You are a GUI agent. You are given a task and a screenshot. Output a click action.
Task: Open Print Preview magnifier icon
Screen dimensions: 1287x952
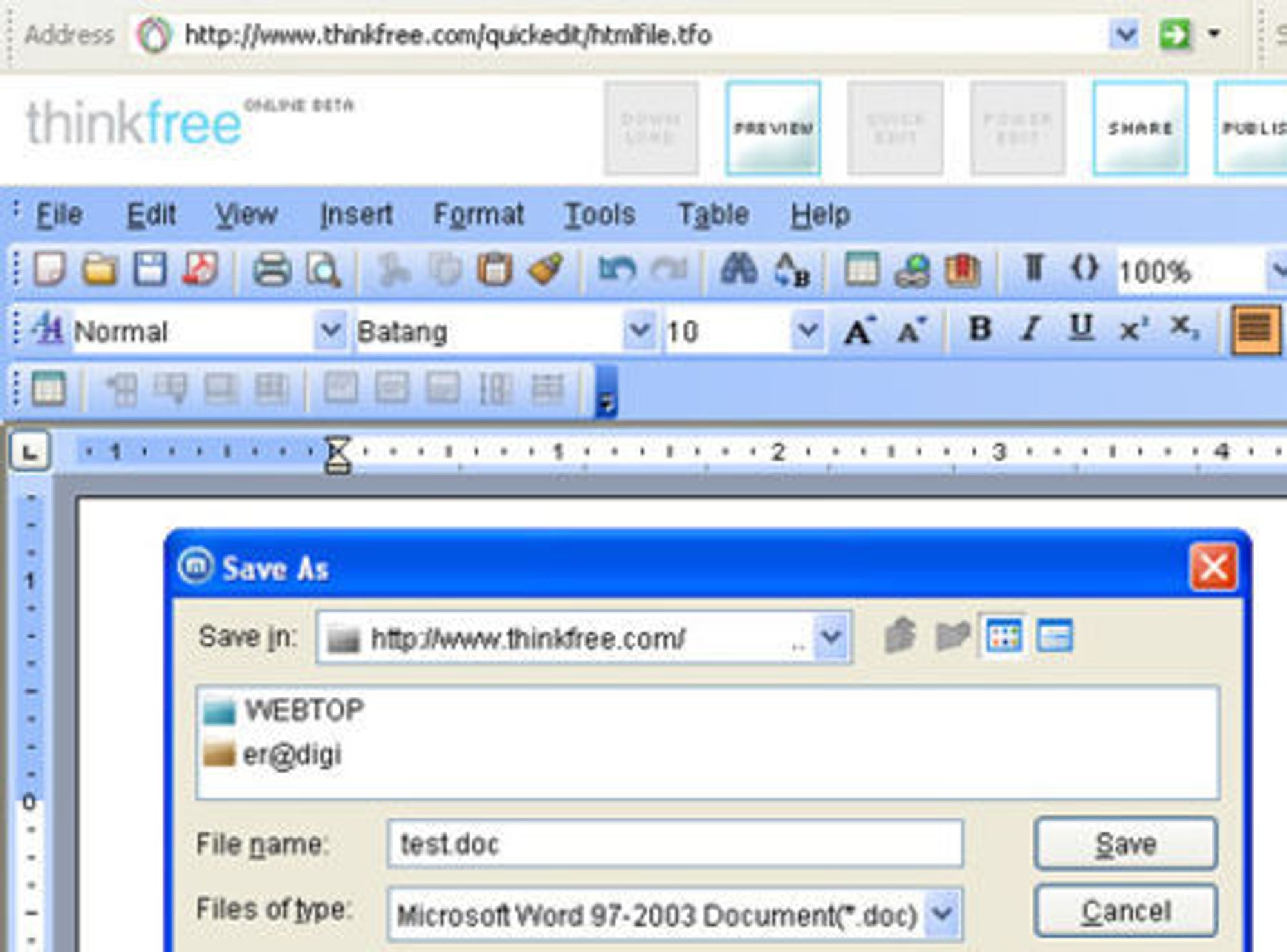(x=323, y=270)
